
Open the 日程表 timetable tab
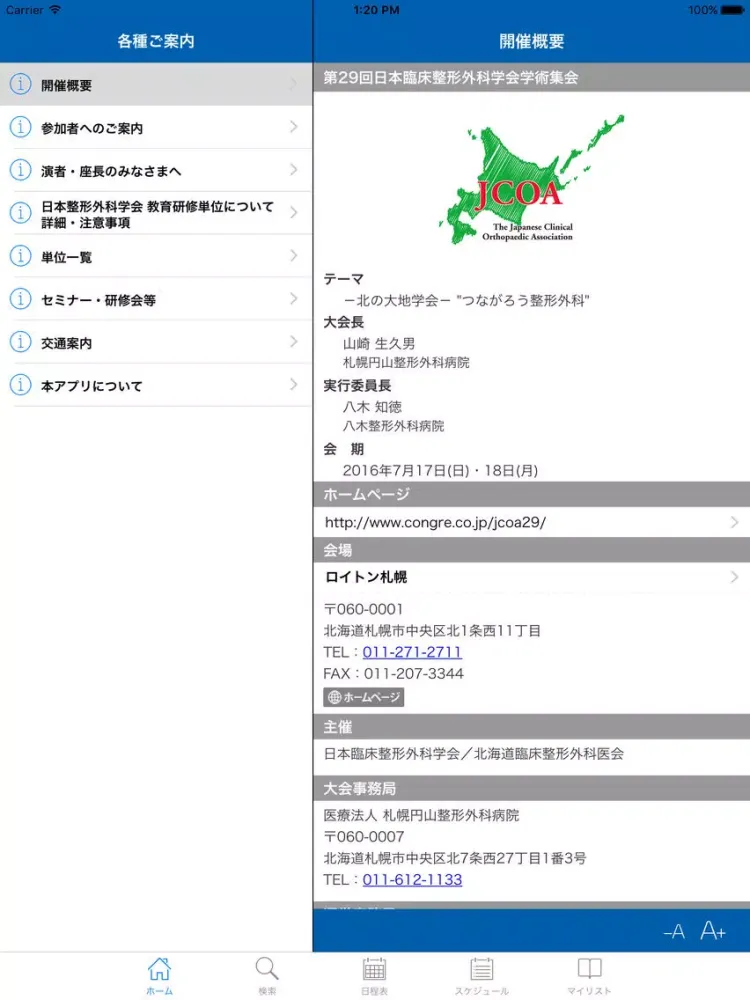click(374, 976)
